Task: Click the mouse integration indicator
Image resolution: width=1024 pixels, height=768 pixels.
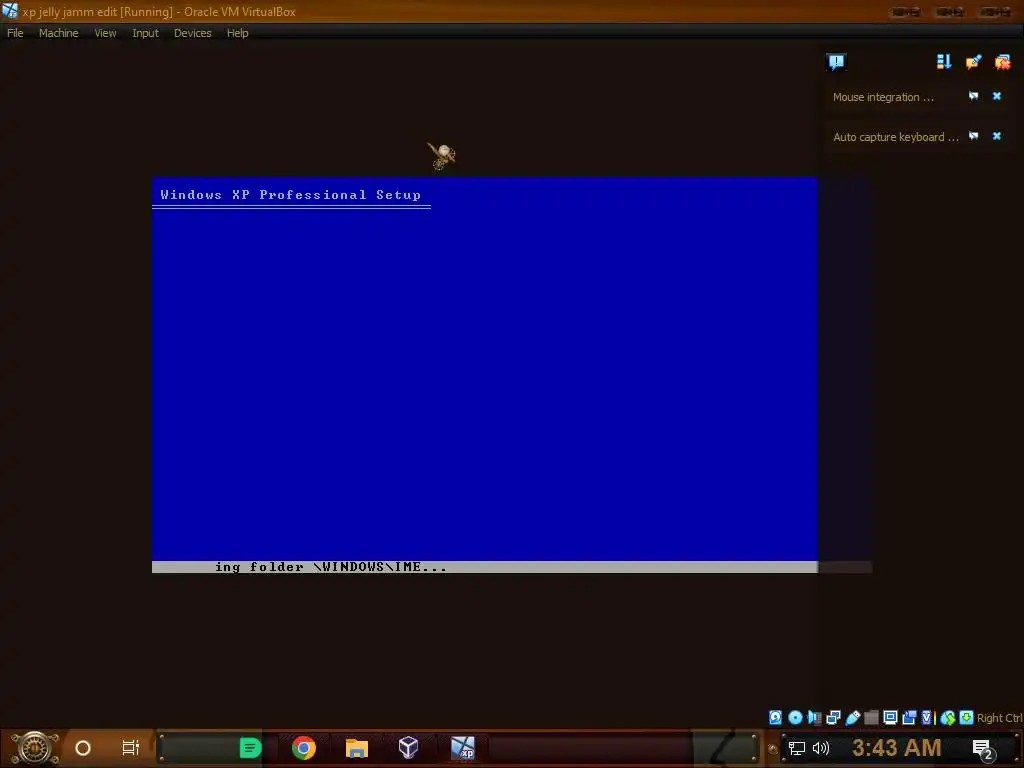Action: [948, 718]
